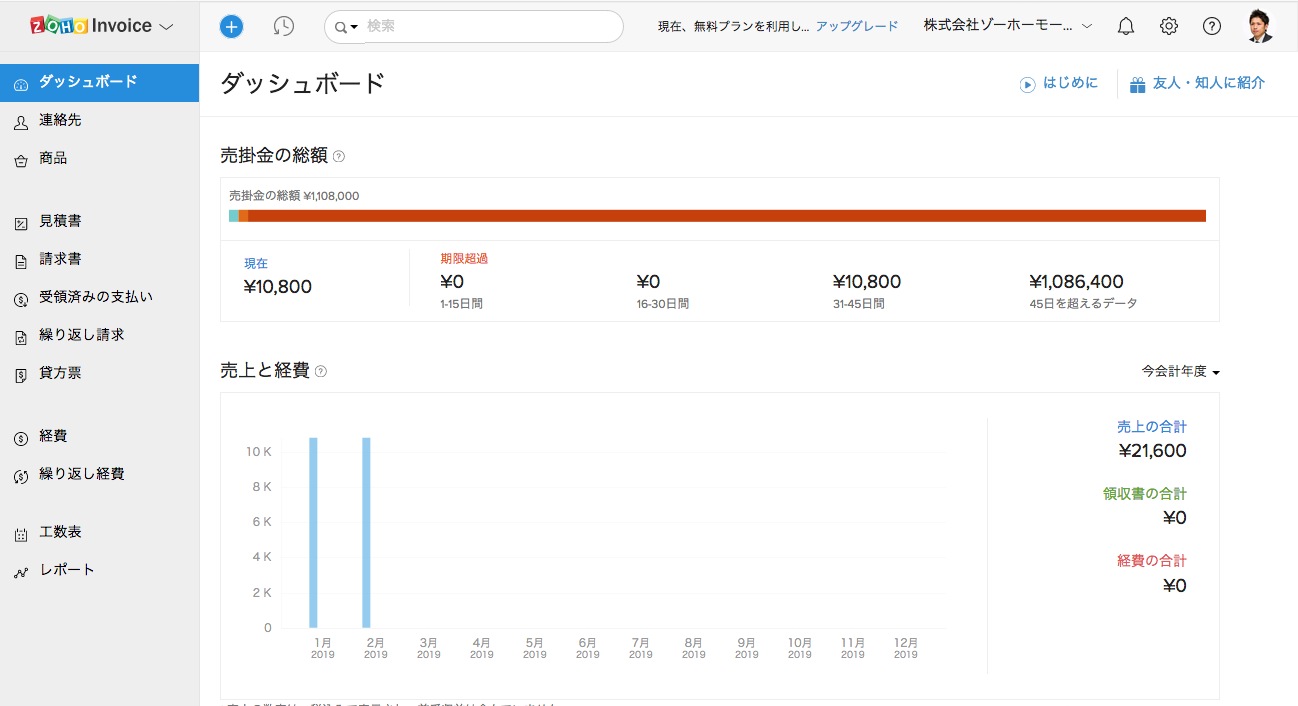Open the recent history clock icon
The image size is (1298, 706).
(x=284, y=27)
